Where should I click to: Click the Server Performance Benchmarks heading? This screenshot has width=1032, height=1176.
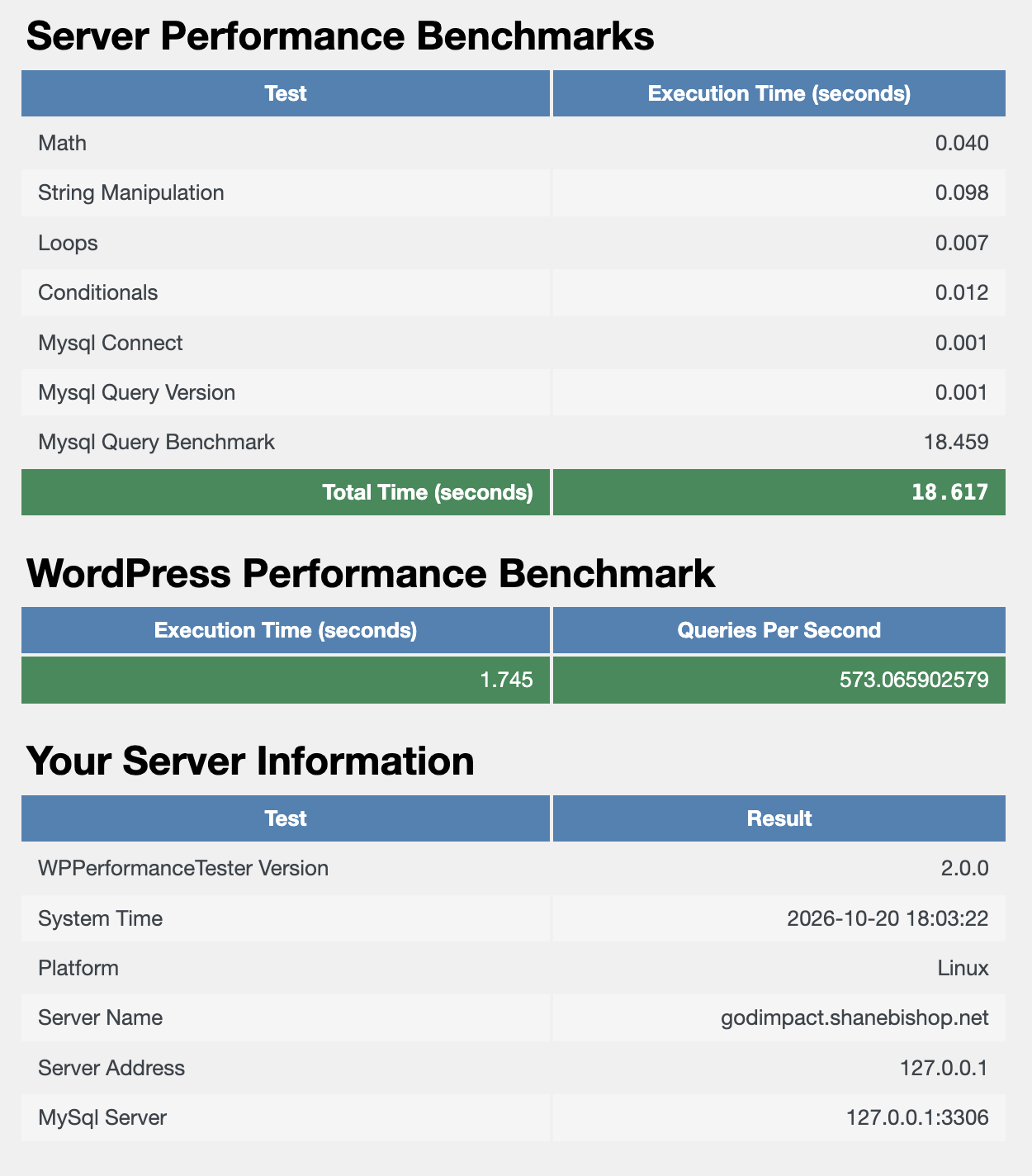coord(340,37)
